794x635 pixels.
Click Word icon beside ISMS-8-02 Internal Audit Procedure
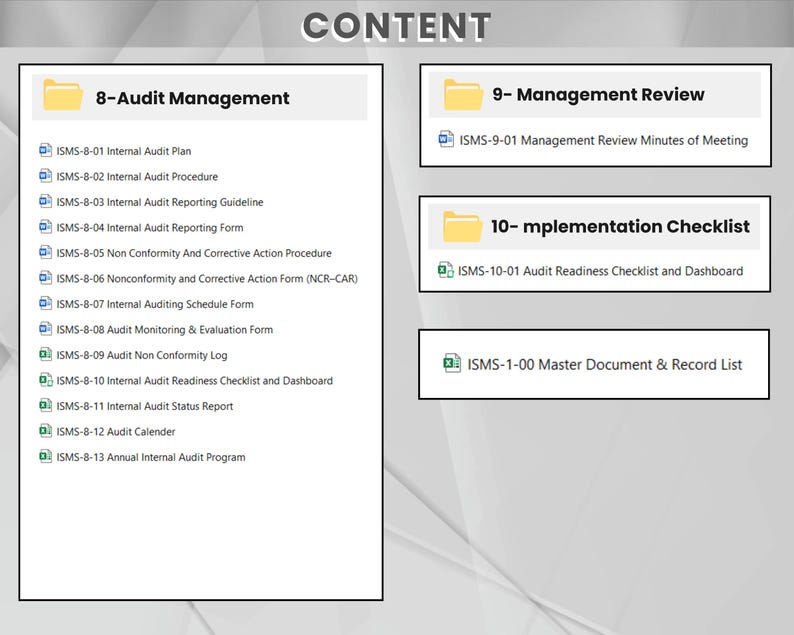tap(46, 176)
